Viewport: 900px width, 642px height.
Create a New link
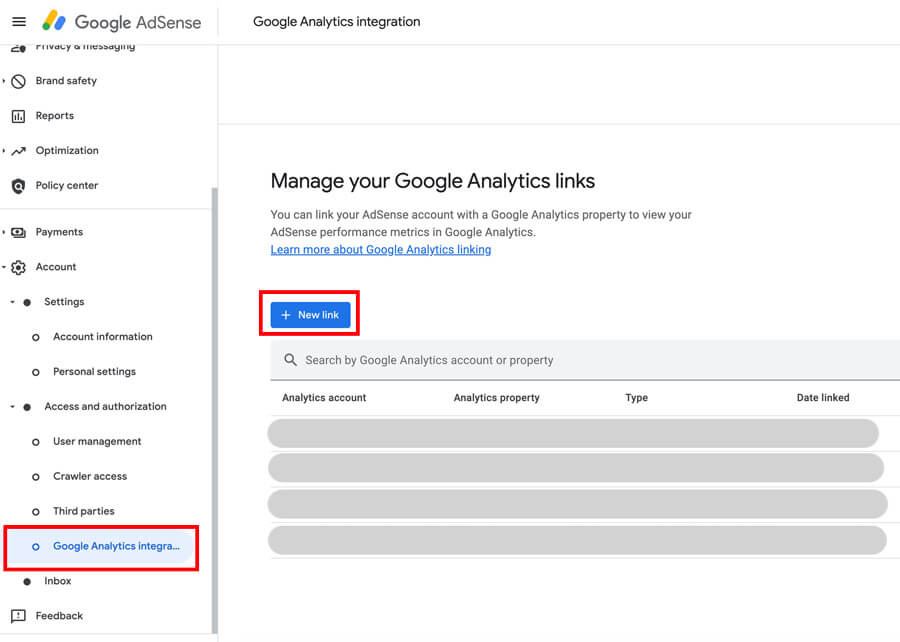coord(309,313)
